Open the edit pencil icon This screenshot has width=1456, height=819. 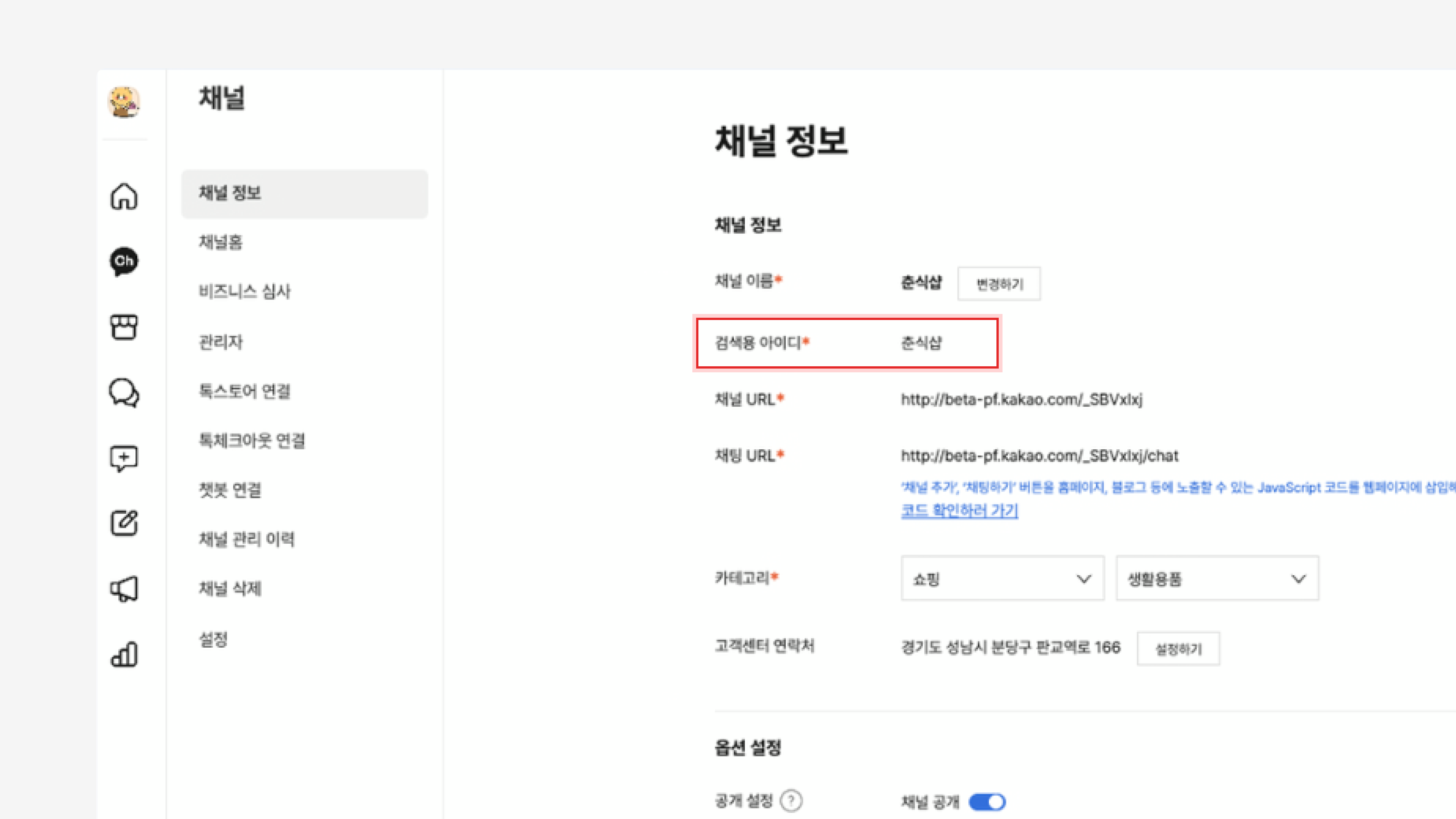click(x=124, y=523)
